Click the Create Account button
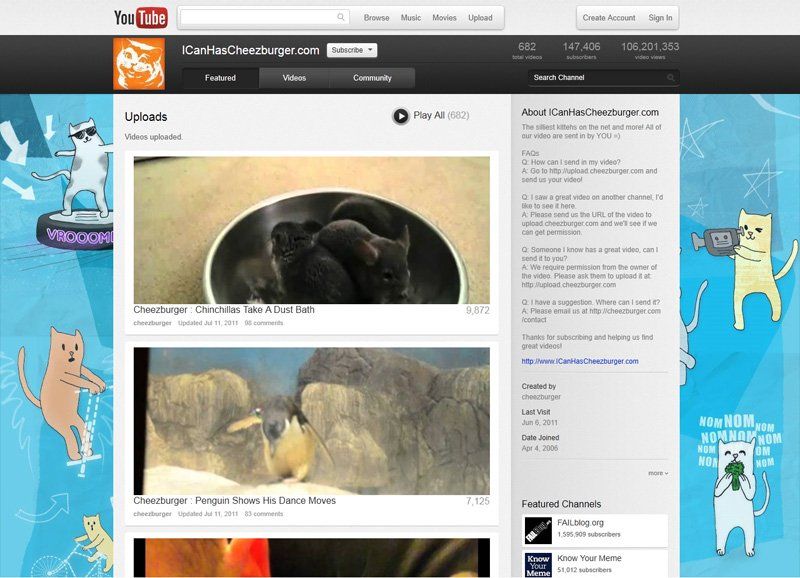800x578 pixels. tap(609, 18)
